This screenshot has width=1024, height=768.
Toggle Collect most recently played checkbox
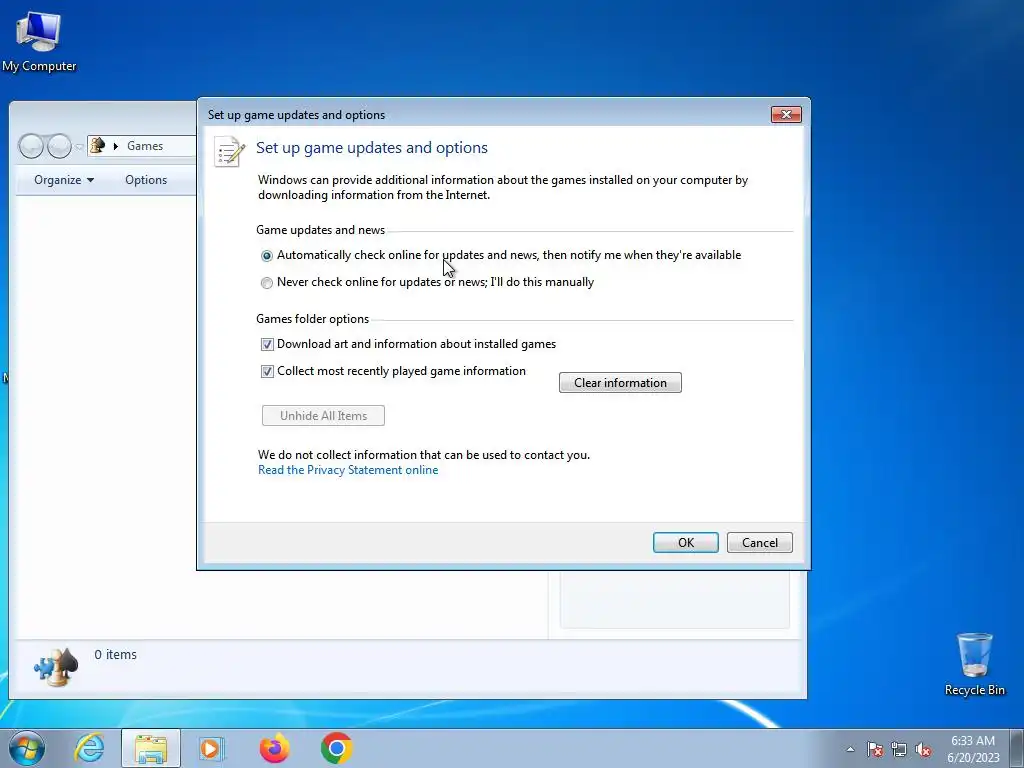click(x=267, y=371)
